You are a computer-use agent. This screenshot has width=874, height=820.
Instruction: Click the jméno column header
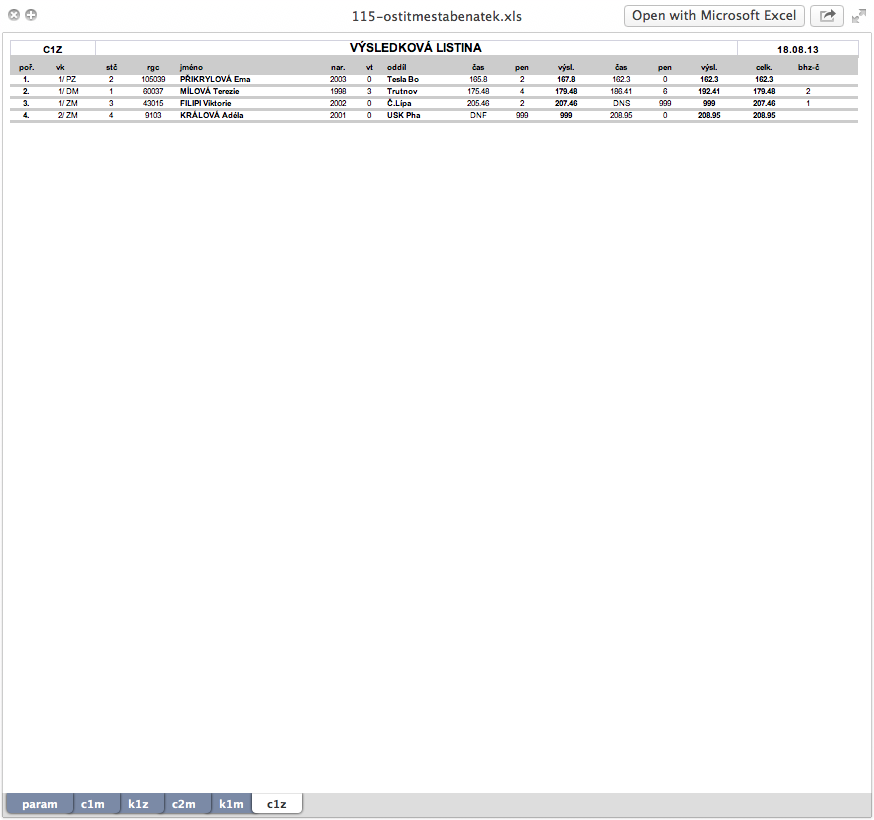click(191, 67)
